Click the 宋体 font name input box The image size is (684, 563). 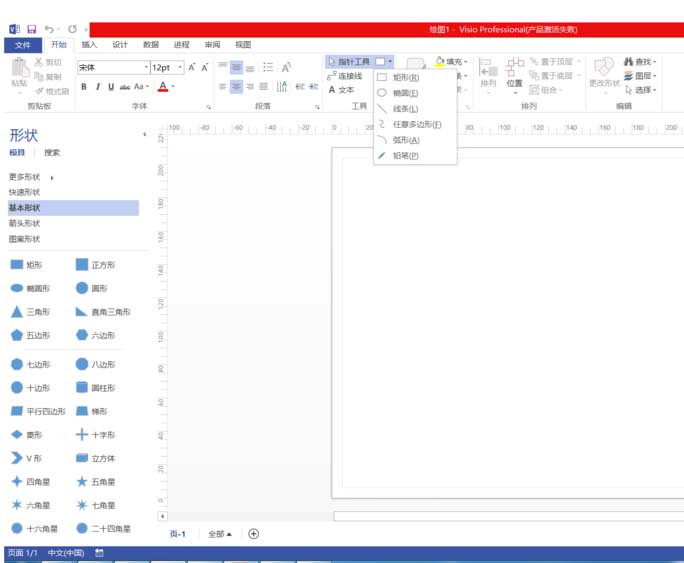point(110,68)
